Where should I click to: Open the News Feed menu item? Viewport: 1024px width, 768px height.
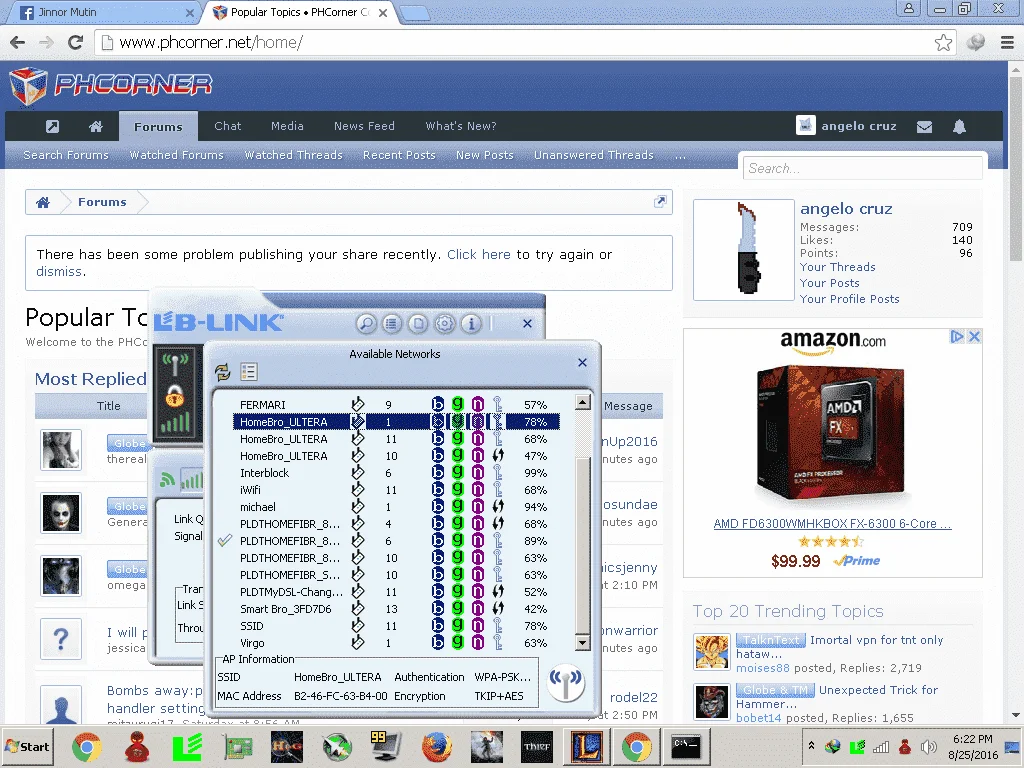pyautogui.click(x=364, y=126)
